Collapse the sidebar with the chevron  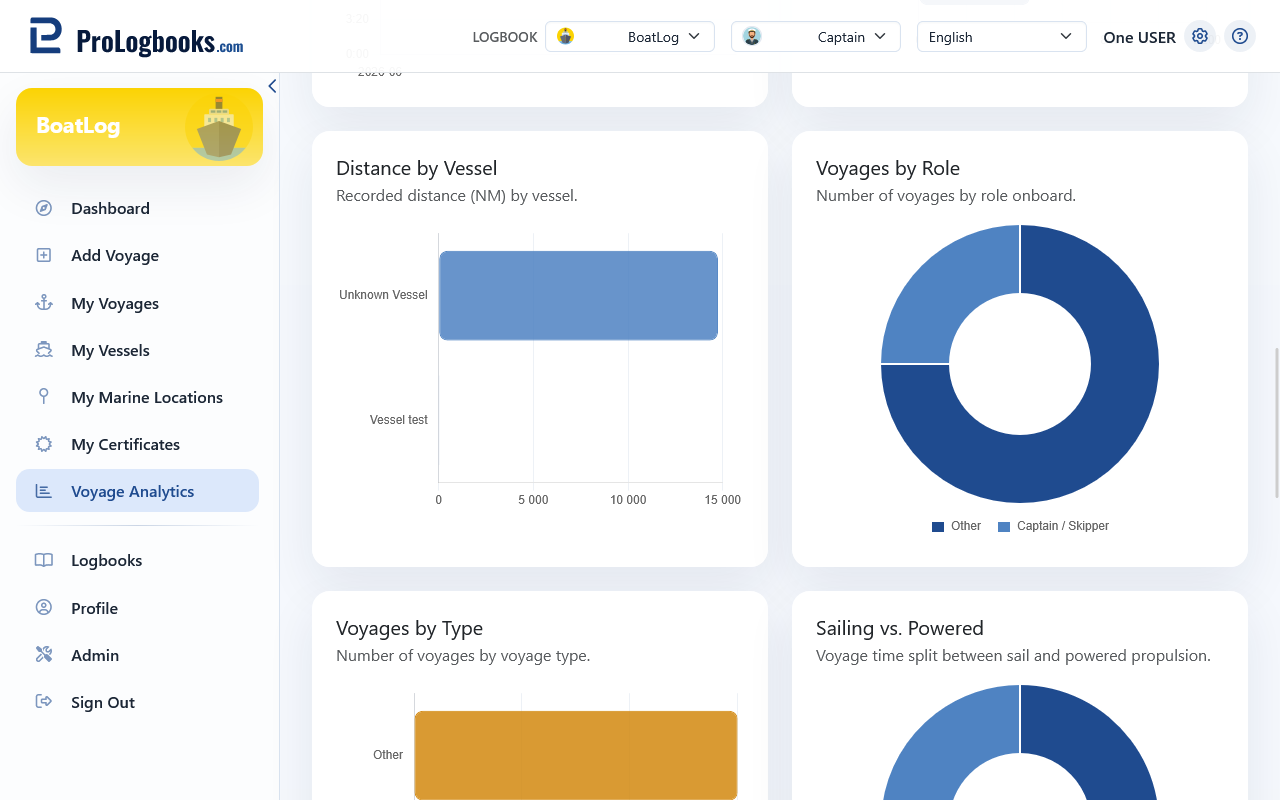[272, 86]
